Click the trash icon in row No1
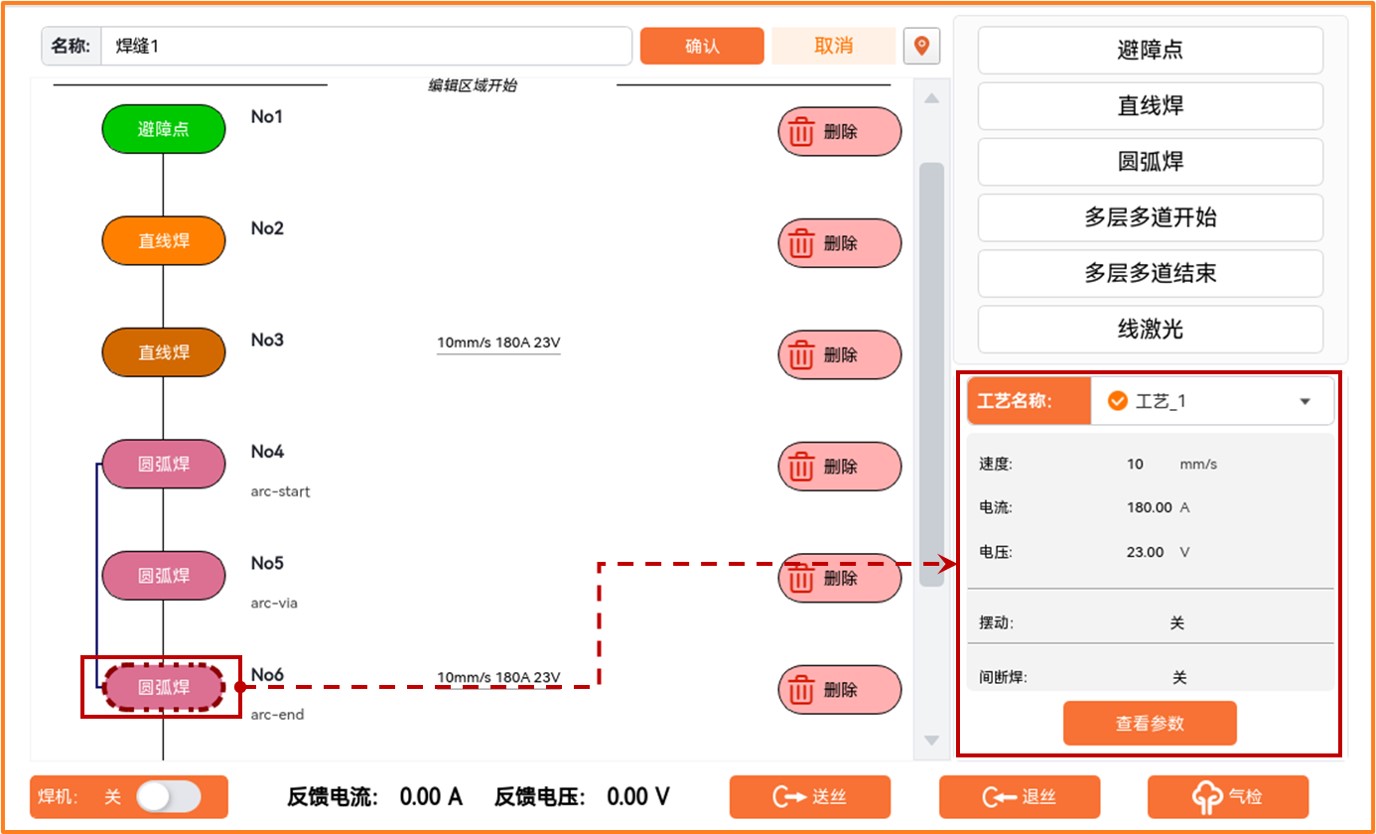1376x834 pixels. click(x=801, y=132)
